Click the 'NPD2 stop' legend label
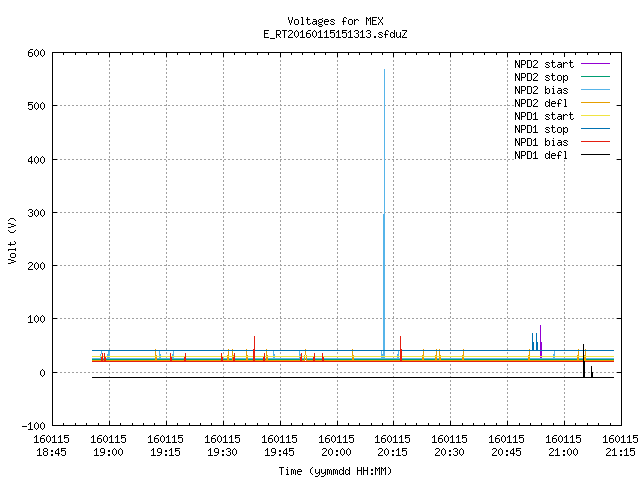Image resolution: width=640 pixels, height=480 pixels. click(541, 77)
